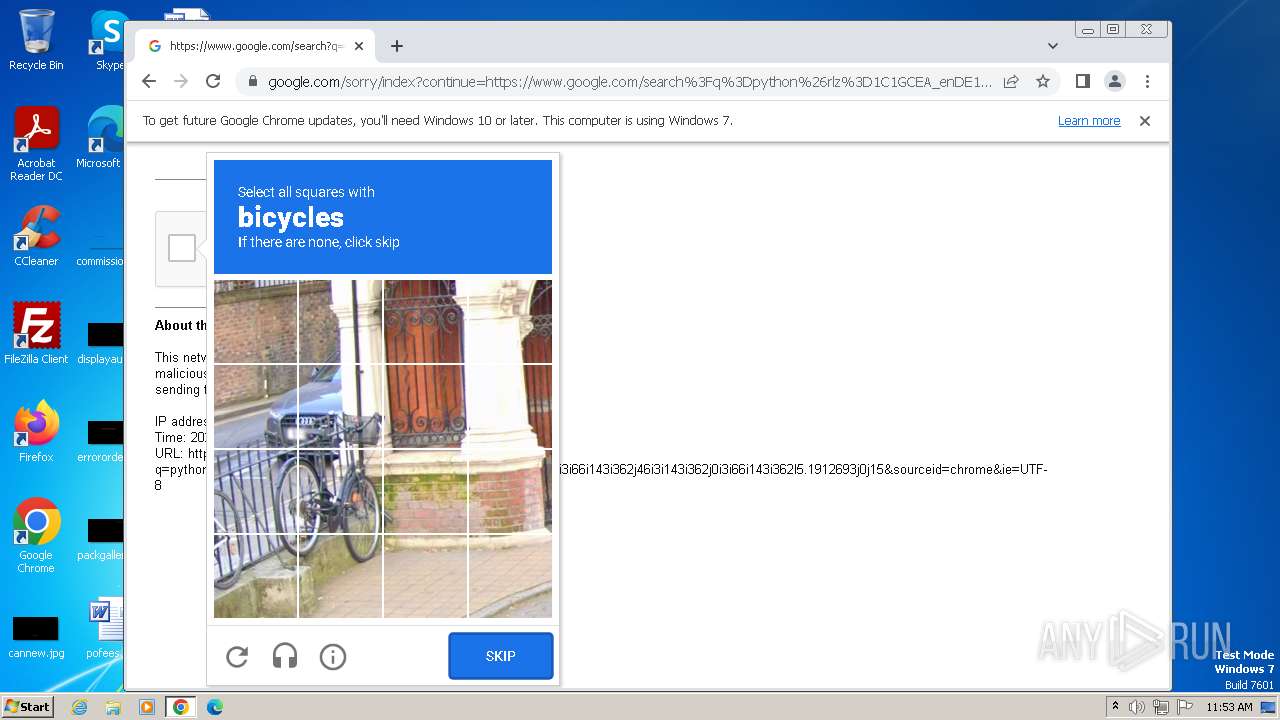The image size is (1280, 720).
Task: Select the errororde desktop file
Action: 102,442
